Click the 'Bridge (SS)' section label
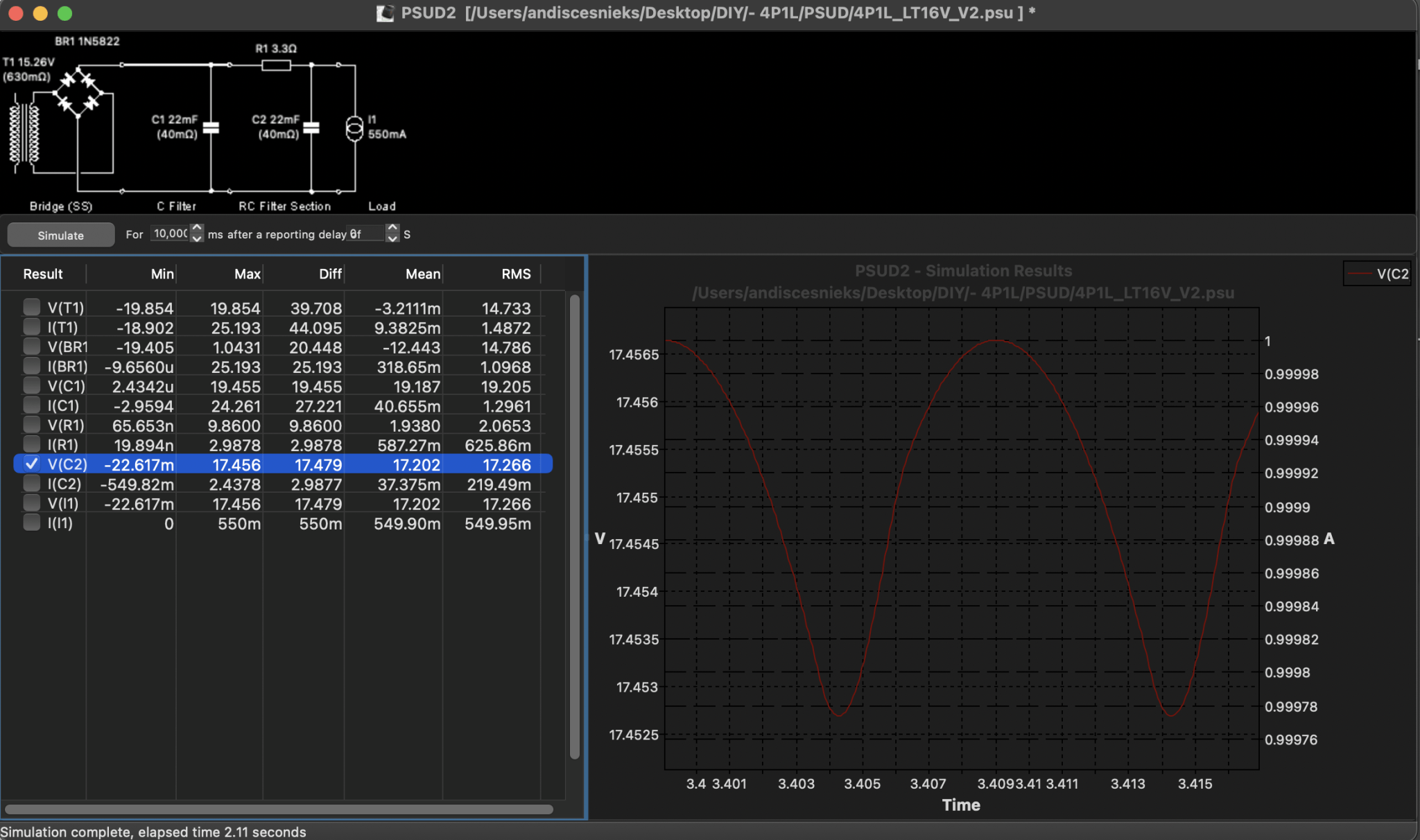The height and width of the screenshot is (840, 1420). point(61,206)
